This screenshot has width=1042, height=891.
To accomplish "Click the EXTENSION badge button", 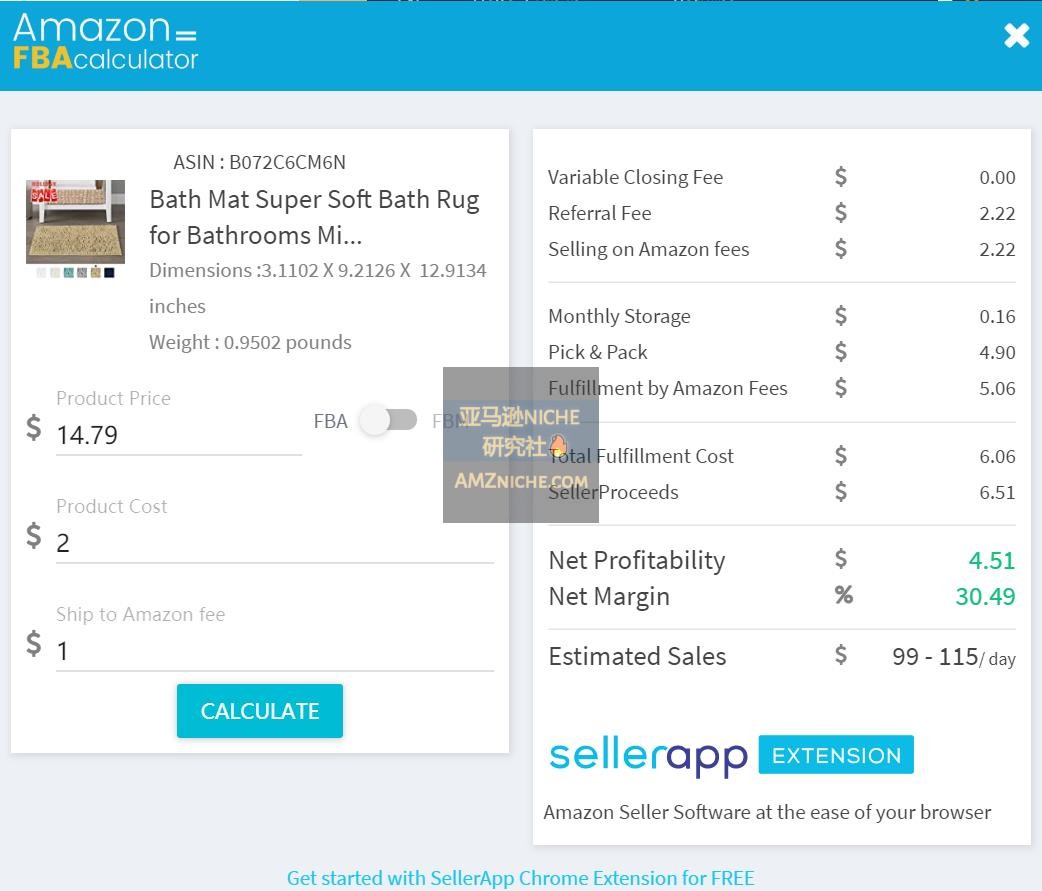I will (836, 755).
